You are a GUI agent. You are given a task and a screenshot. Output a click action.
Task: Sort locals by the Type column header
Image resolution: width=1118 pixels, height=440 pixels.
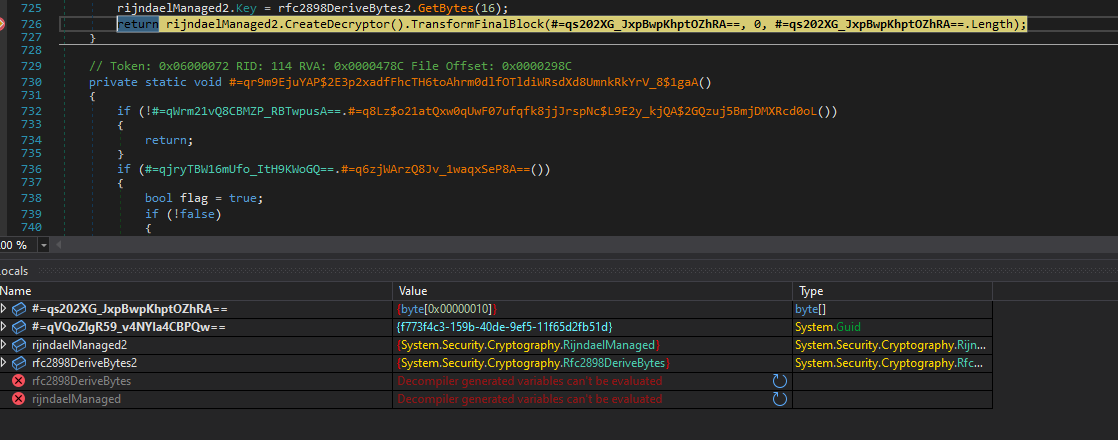[x=893, y=291]
